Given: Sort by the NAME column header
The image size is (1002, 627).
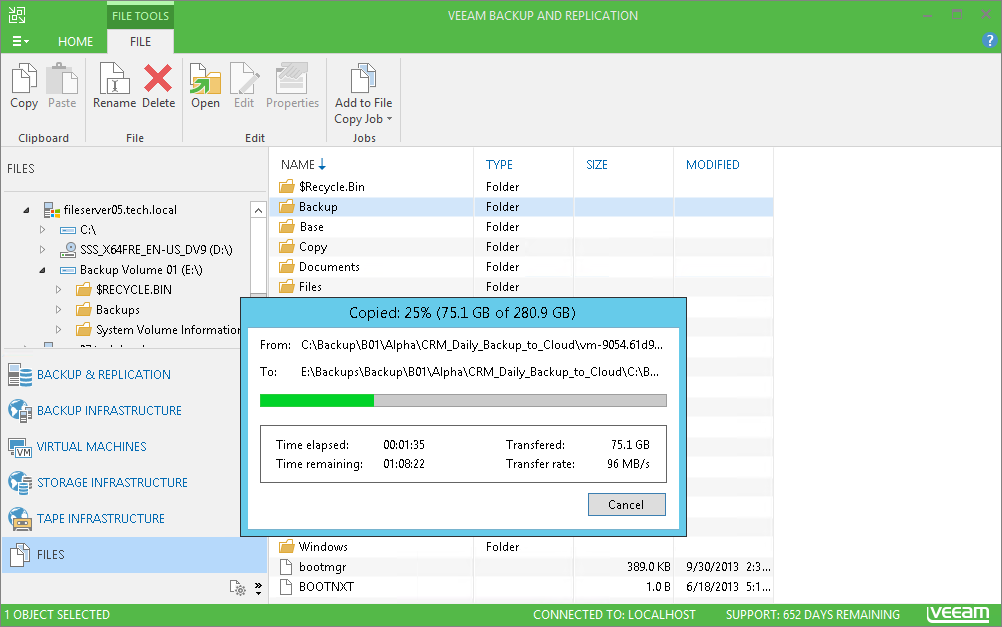Looking at the screenshot, I should [x=304, y=165].
